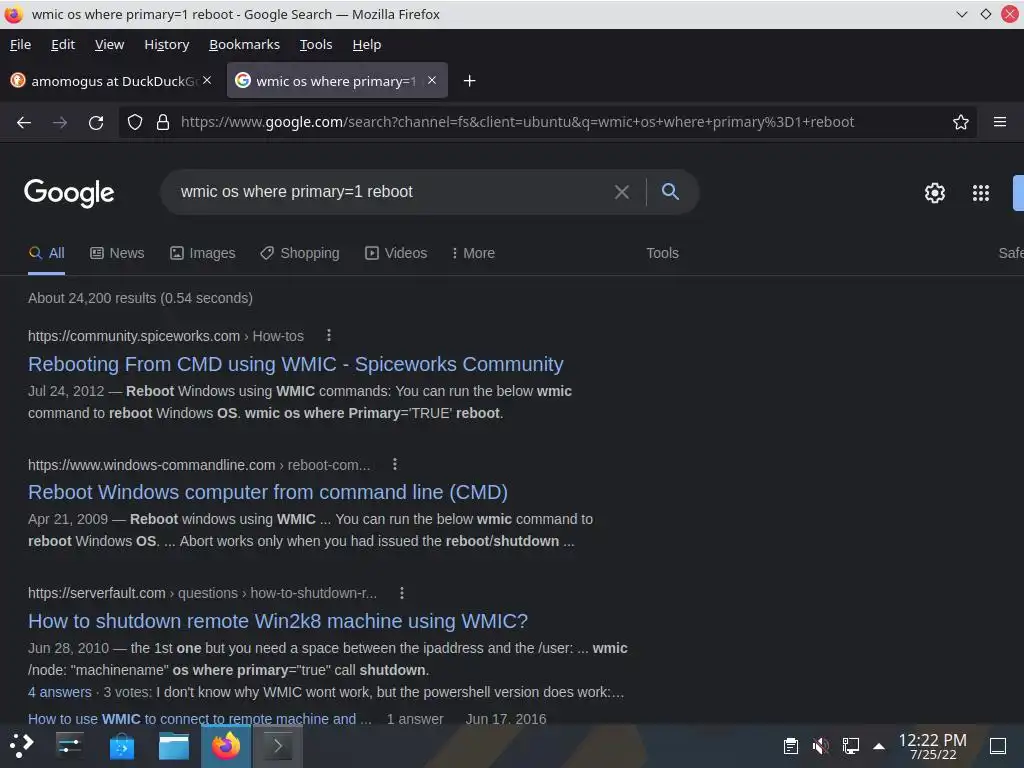Viewport: 1024px width, 768px height.
Task: Open the View menu
Action: click(x=109, y=44)
